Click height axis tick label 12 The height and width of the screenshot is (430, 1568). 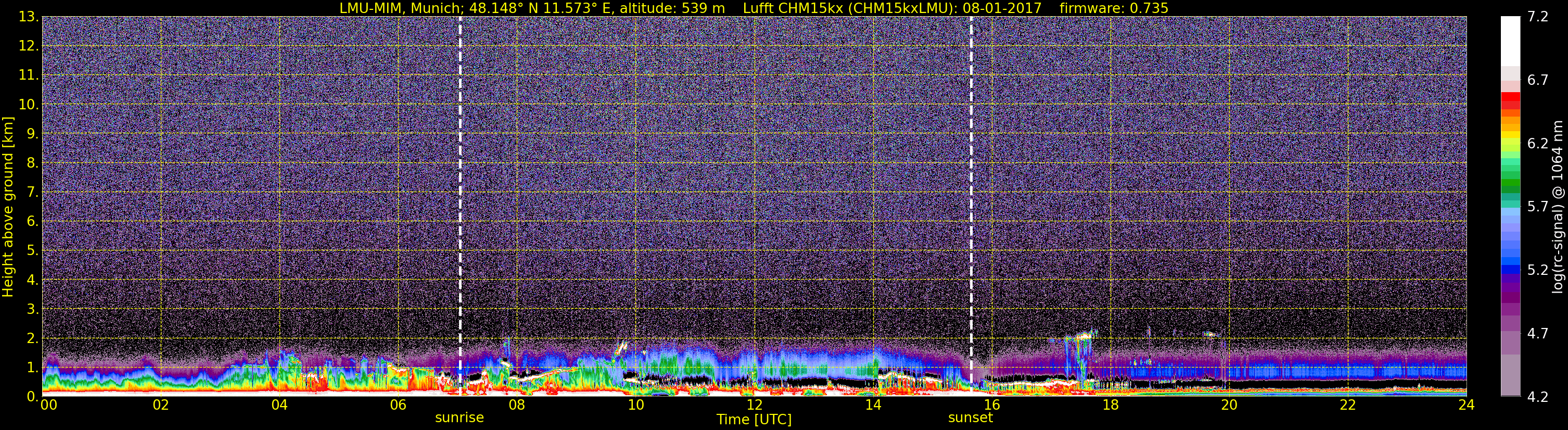coord(28,46)
